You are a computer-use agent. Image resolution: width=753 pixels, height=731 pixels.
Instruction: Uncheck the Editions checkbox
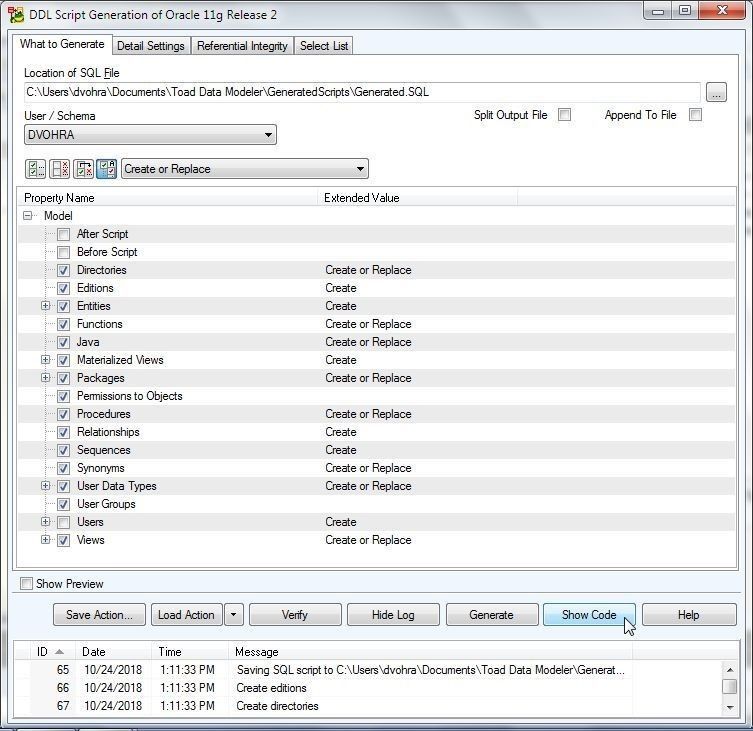tap(63, 288)
